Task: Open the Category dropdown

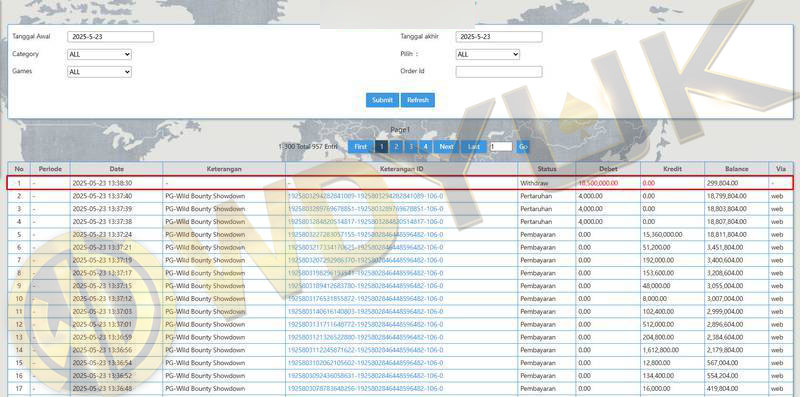Action: (x=99, y=55)
